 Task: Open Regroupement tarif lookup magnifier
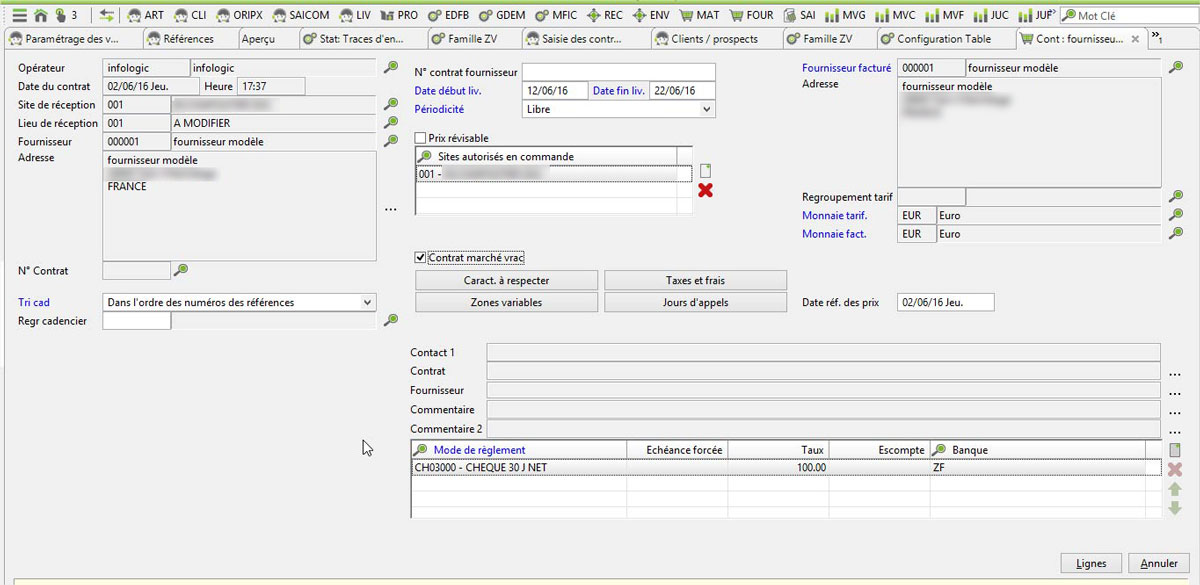[x=1177, y=196]
